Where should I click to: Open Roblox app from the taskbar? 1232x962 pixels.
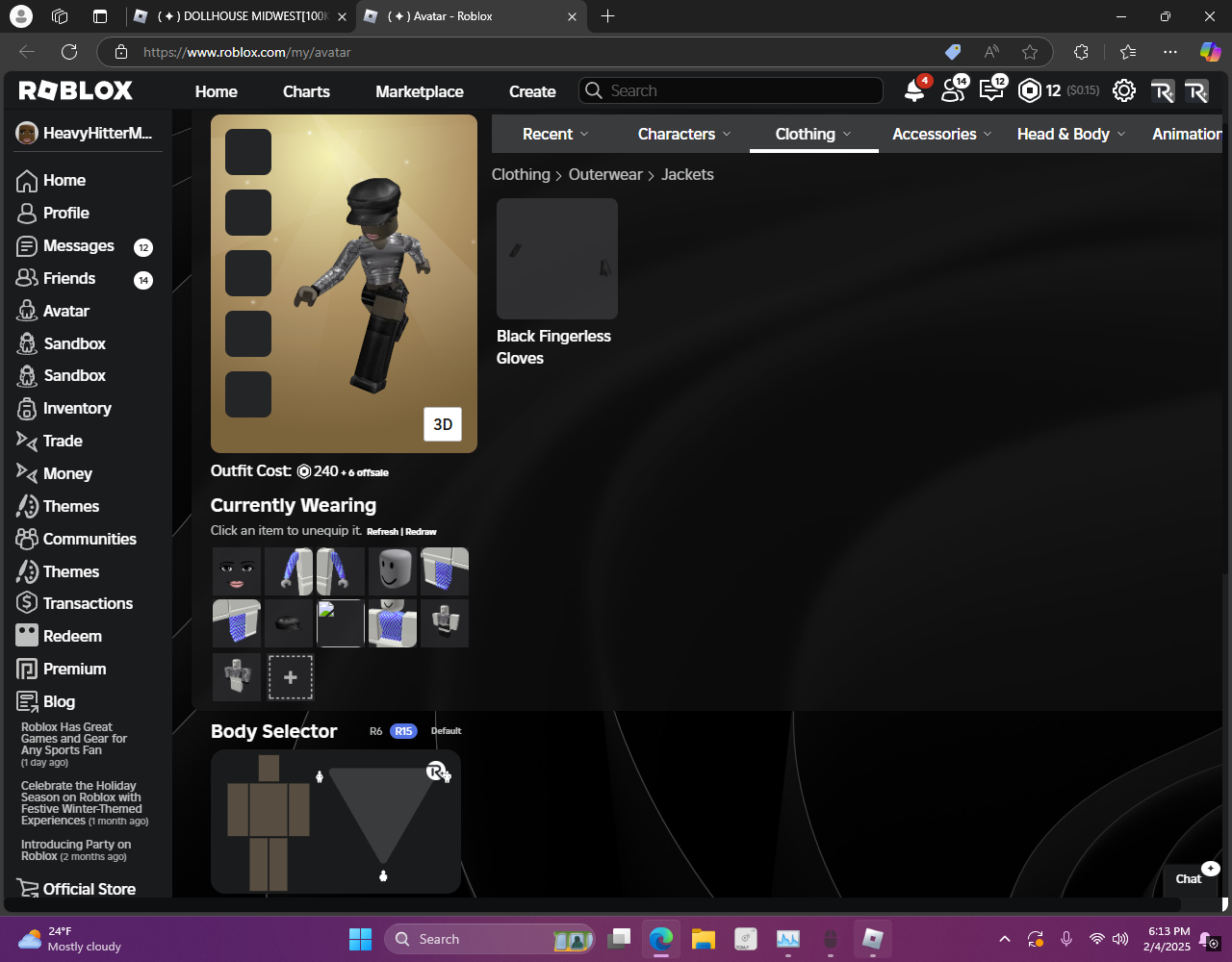873,939
